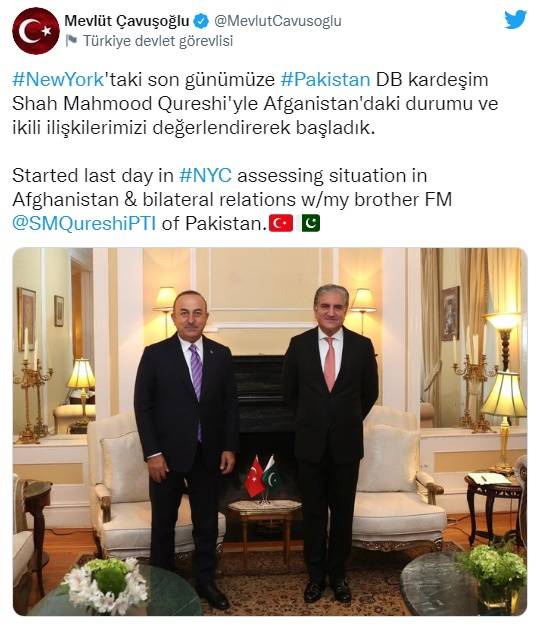Open the #NewYork hashtag
This screenshot has width=538, height=626.
tap(58, 79)
